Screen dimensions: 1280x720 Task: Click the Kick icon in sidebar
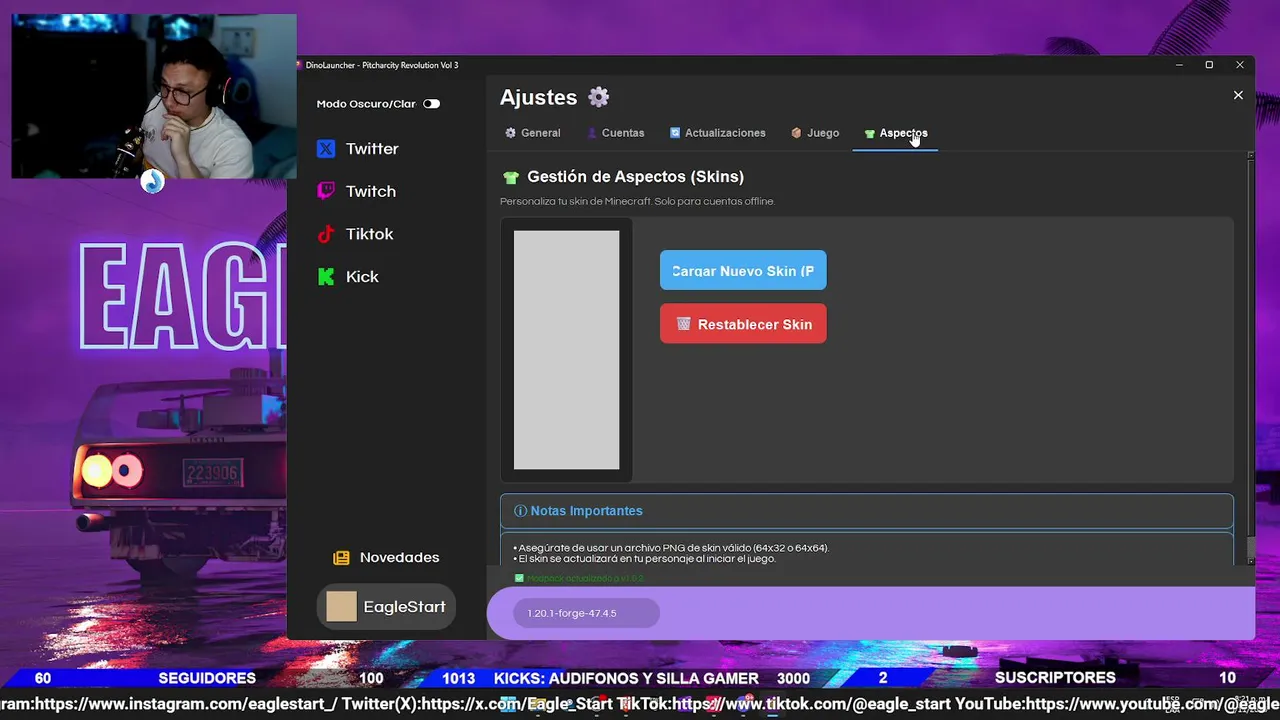(x=326, y=277)
